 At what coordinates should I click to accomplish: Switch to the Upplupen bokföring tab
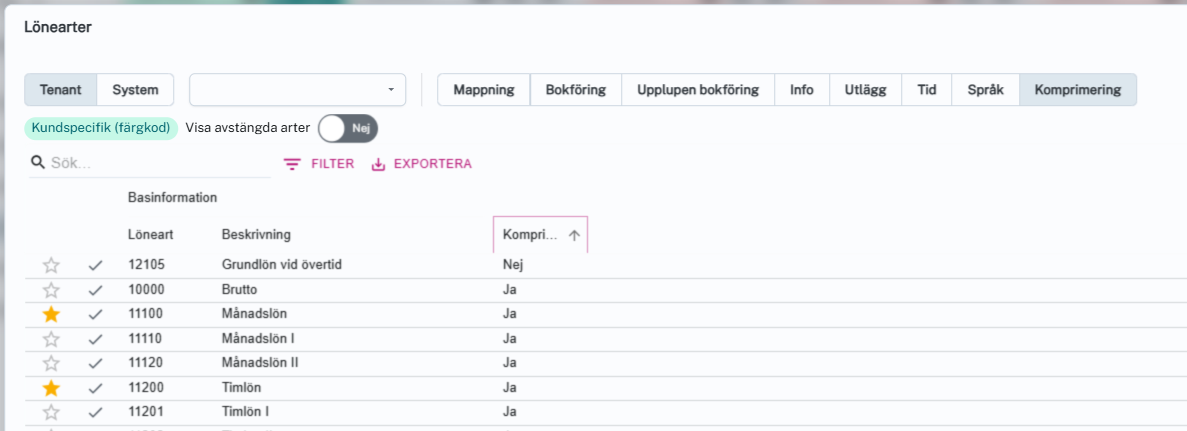(x=698, y=90)
